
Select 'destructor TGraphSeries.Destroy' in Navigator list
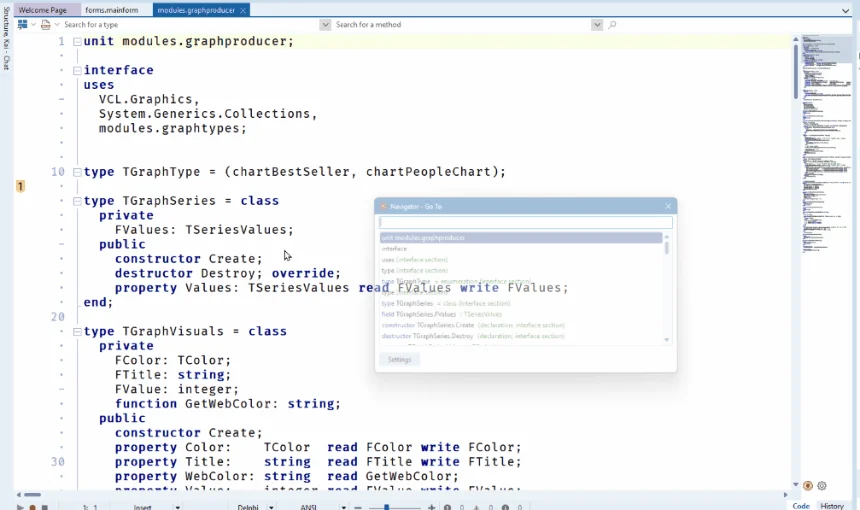pos(520,336)
